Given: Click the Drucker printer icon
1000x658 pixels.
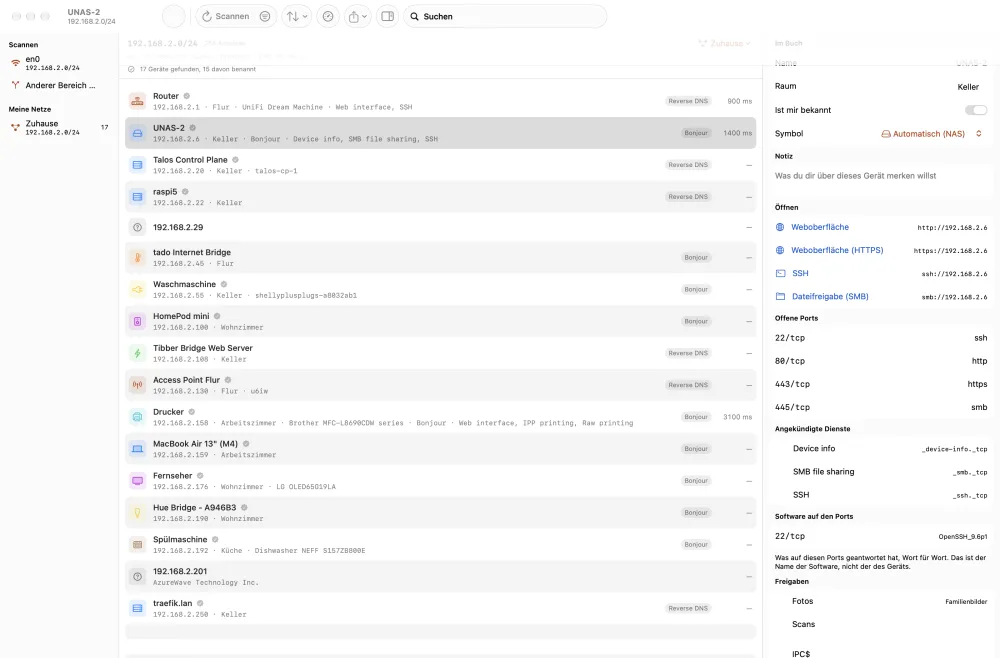Looking at the screenshot, I should click(x=137, y=417).
